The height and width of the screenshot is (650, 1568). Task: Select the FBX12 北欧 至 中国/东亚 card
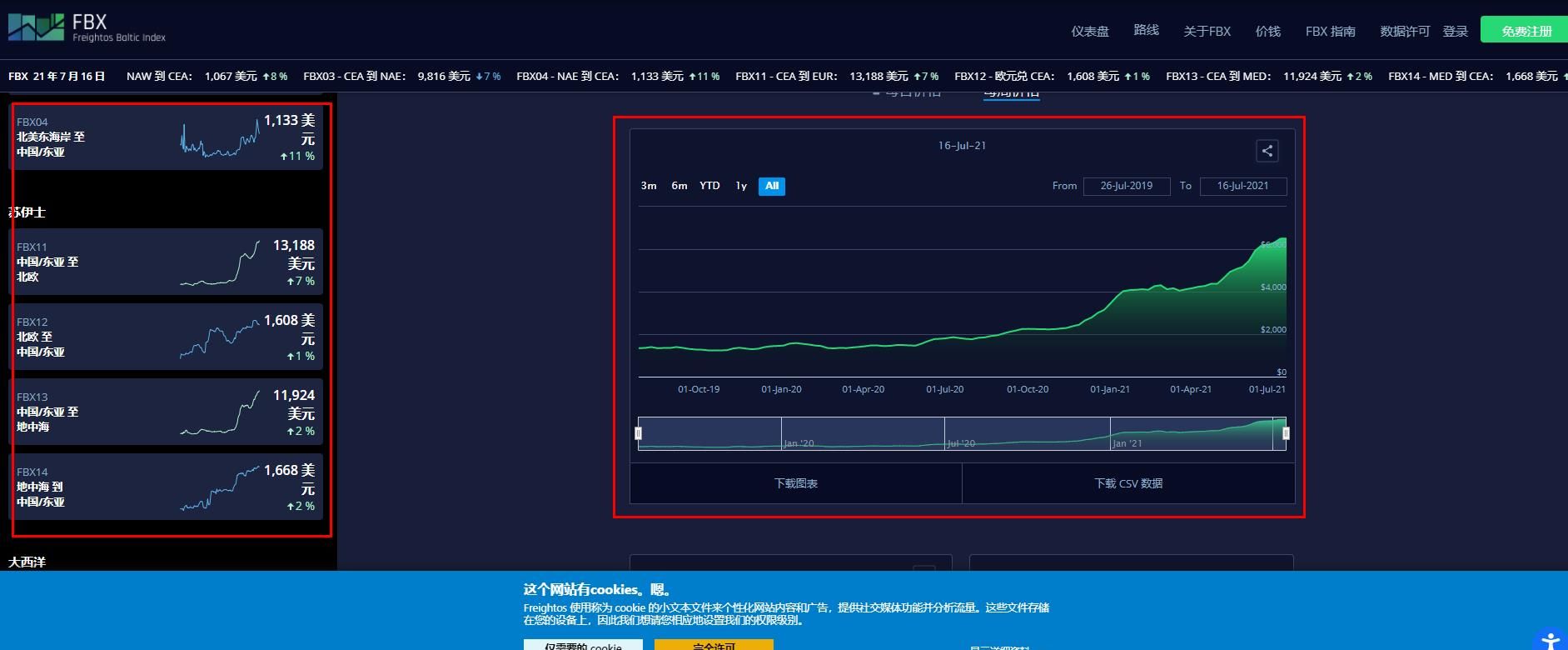point(166,337)
